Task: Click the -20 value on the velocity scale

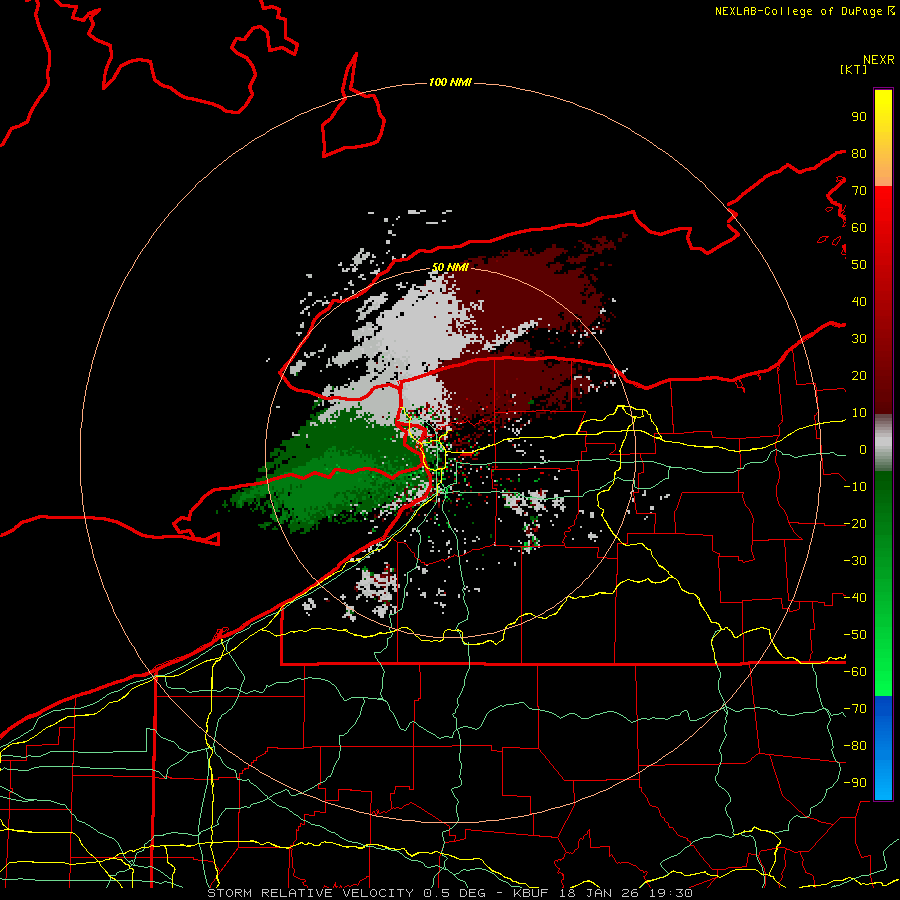Action: point(855,523)
